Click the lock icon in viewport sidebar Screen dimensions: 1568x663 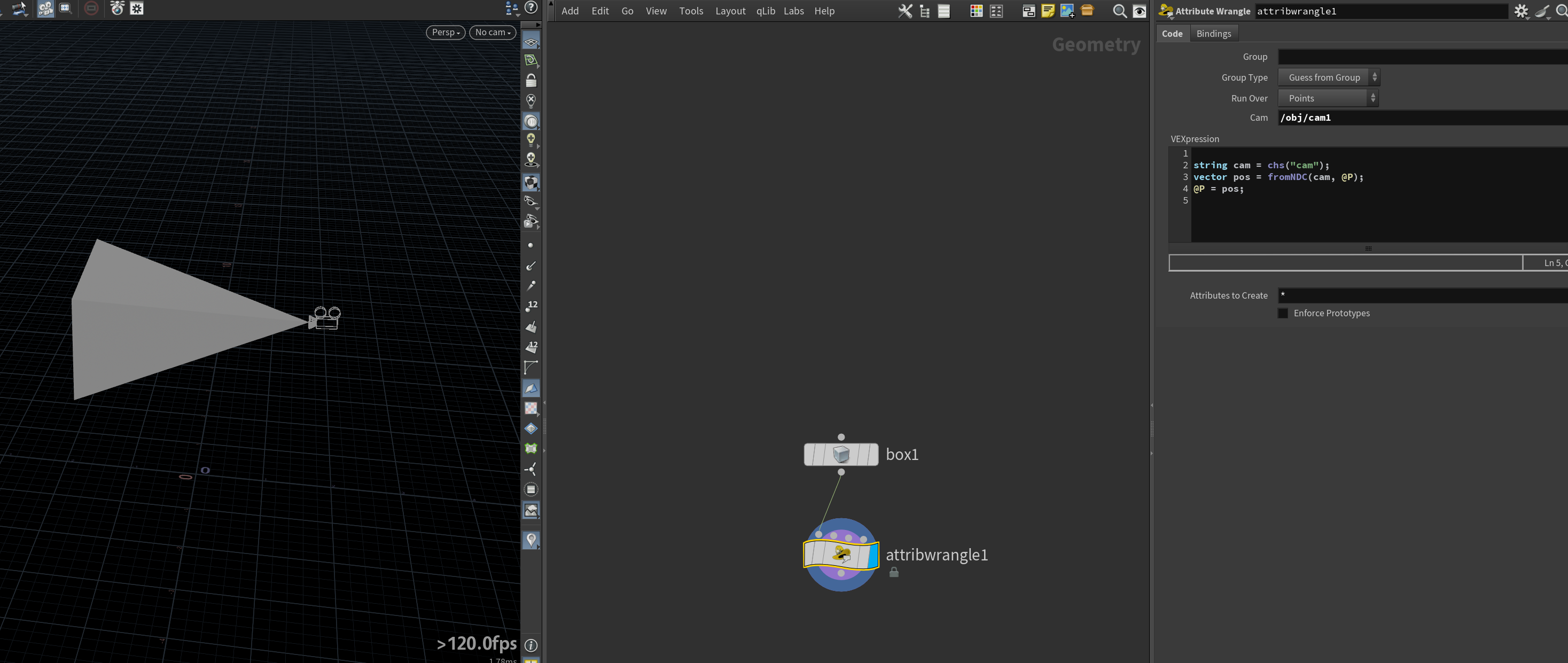click(x=531, y=80)
